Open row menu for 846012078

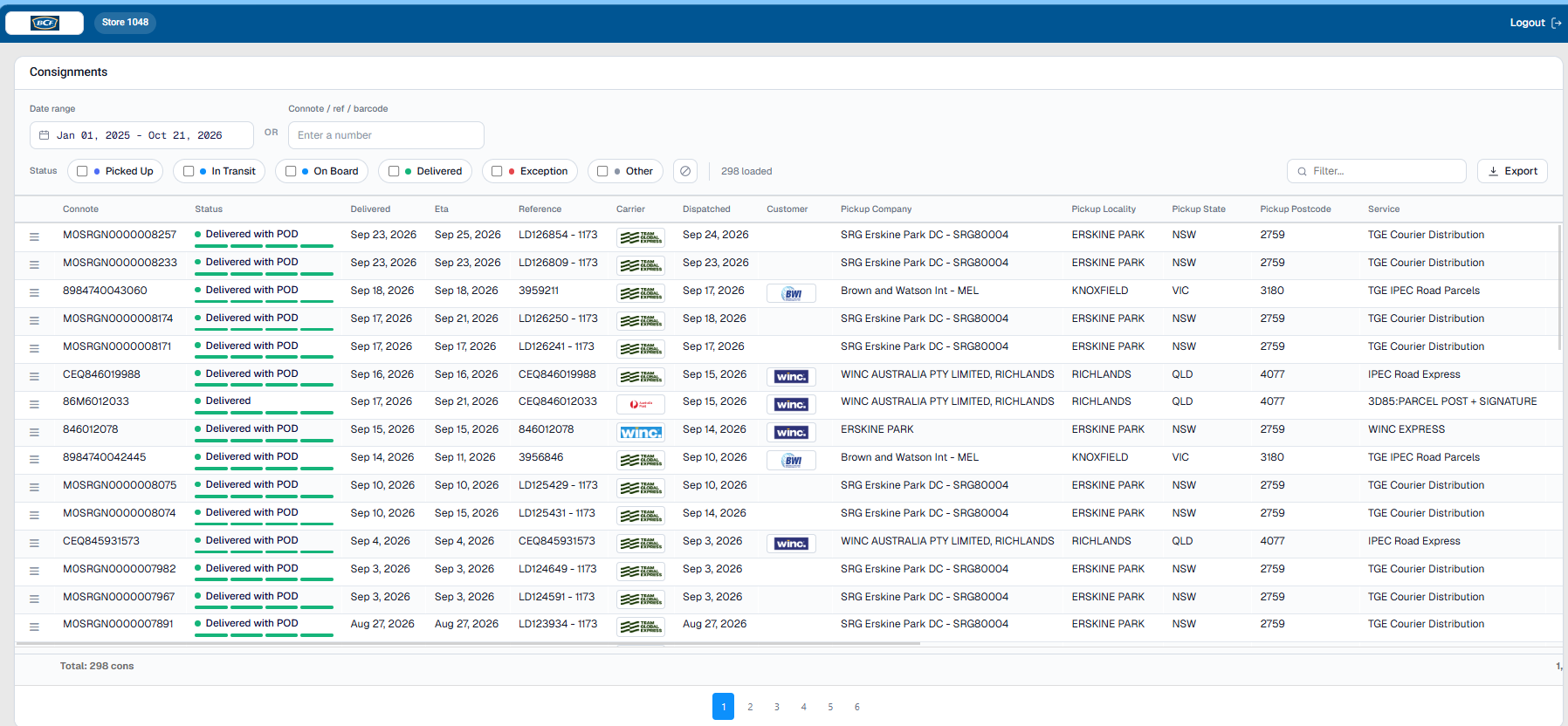(34, 432)
